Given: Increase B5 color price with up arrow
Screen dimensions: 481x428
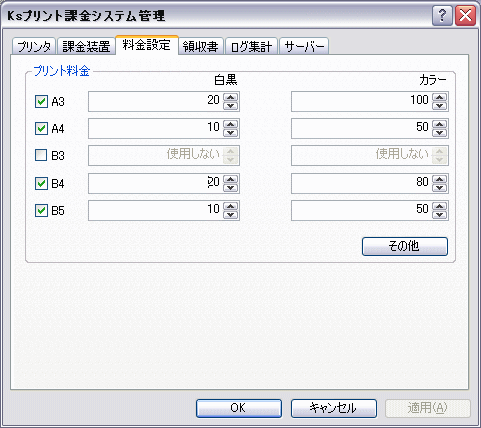Looking at the screenshot, I should pos(440,206).
